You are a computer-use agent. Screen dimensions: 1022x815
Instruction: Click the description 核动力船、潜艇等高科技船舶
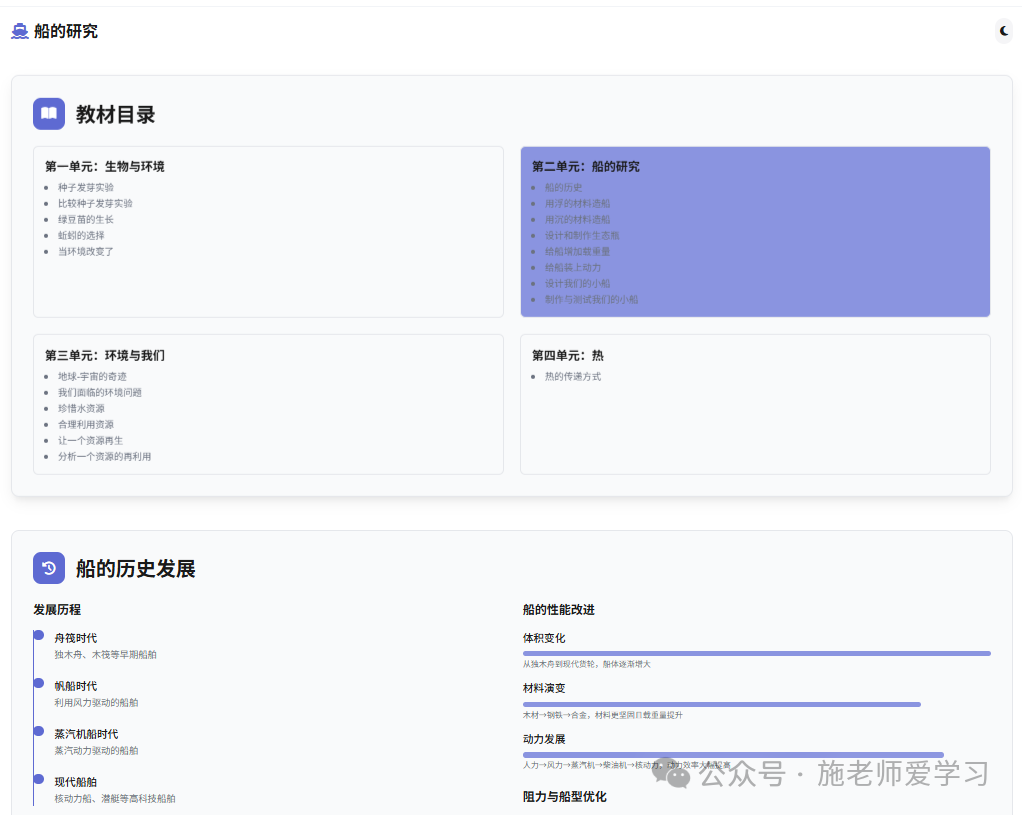(115, 799)
